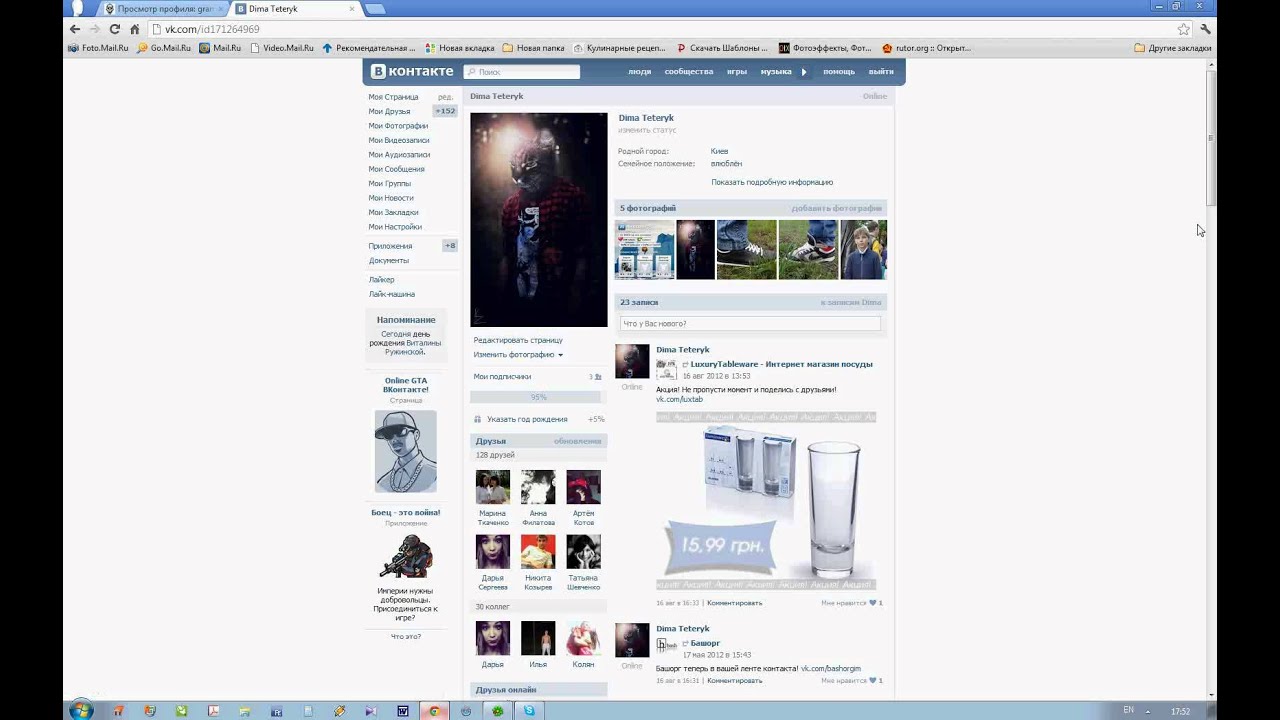Image resolution: width=1280 pixels, height=720 pixels.
Task: Open a new browser tab
Action: tap(375, 9)
